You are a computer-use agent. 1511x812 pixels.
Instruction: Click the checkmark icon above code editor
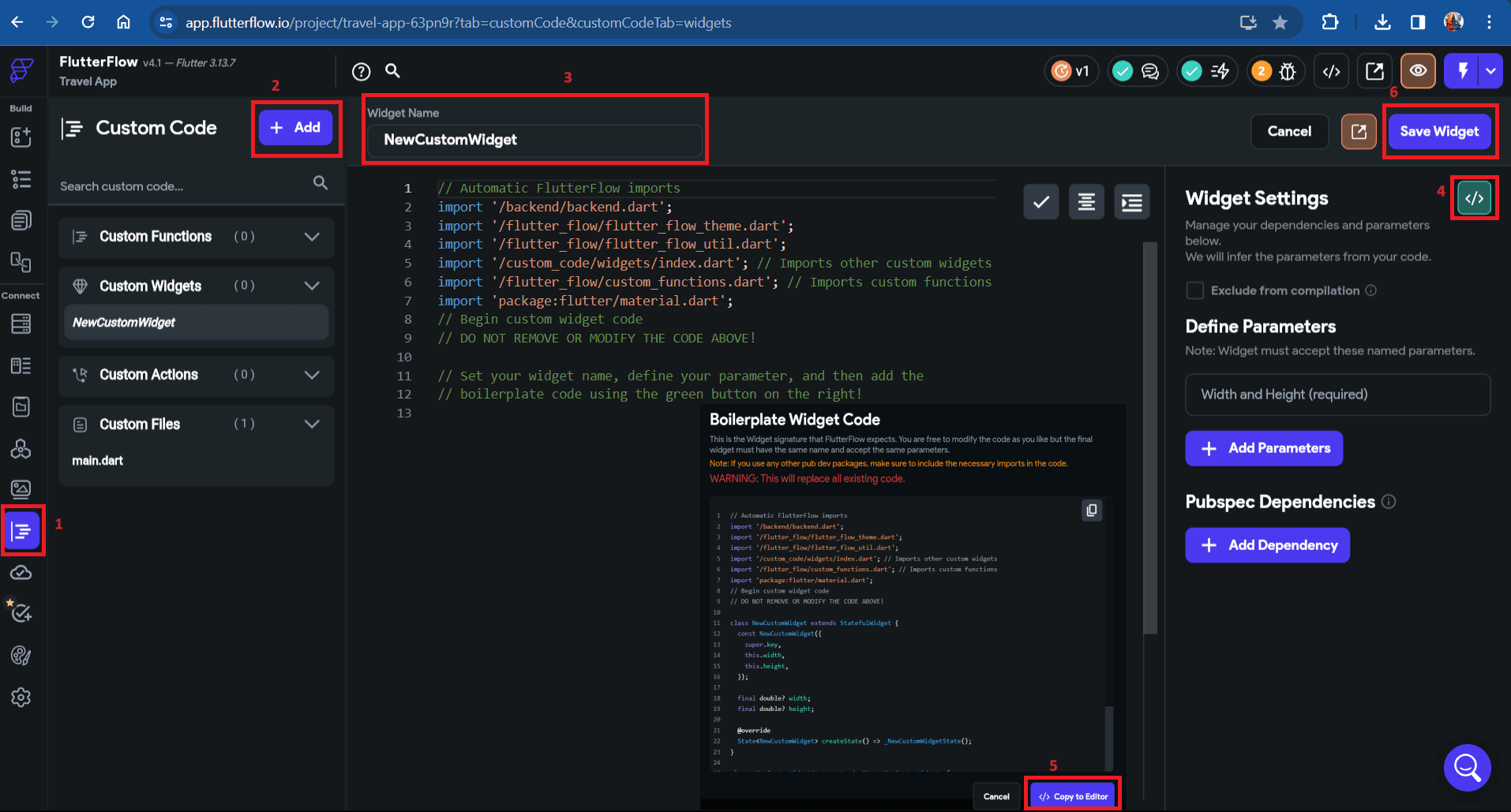(1041, 202)
